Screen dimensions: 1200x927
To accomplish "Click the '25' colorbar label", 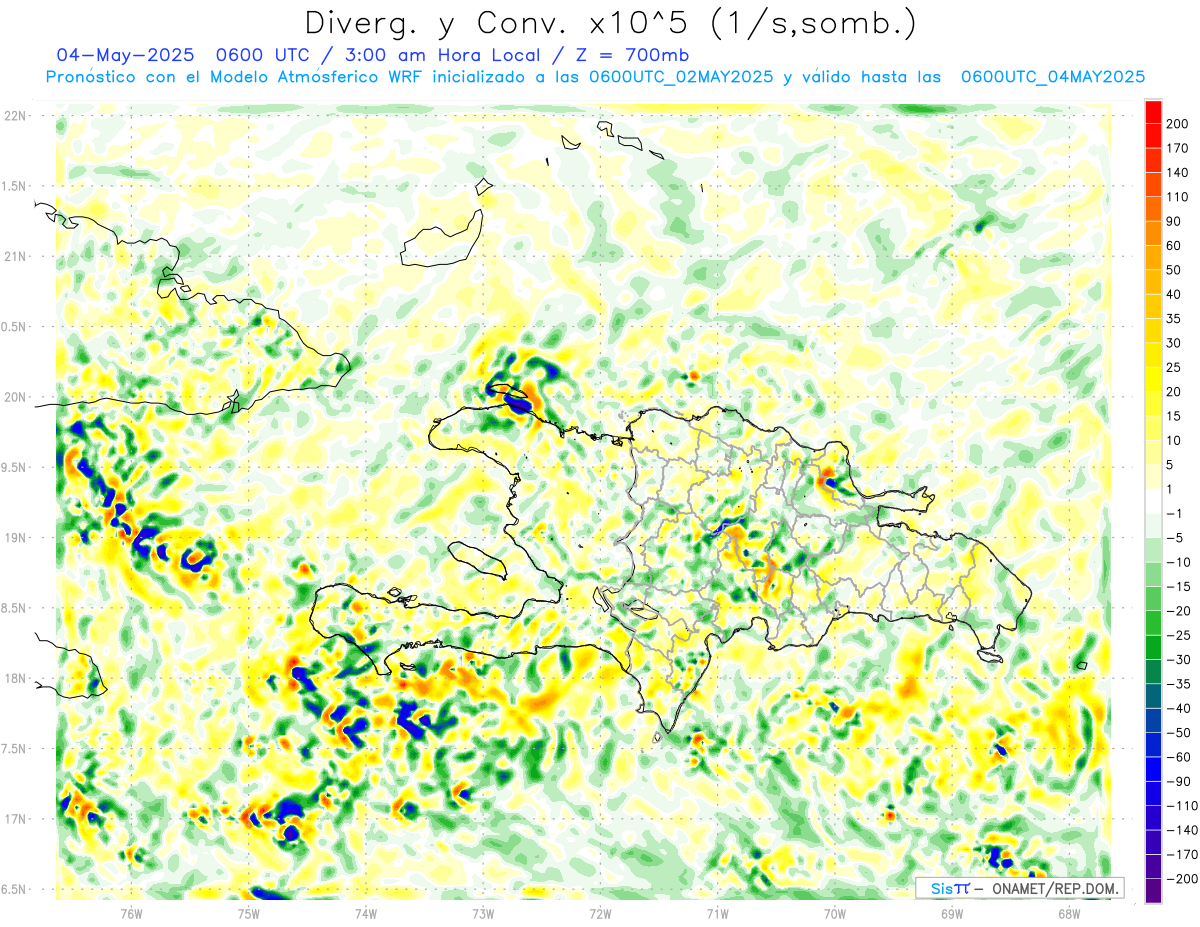I will [x=1175, y=368].
